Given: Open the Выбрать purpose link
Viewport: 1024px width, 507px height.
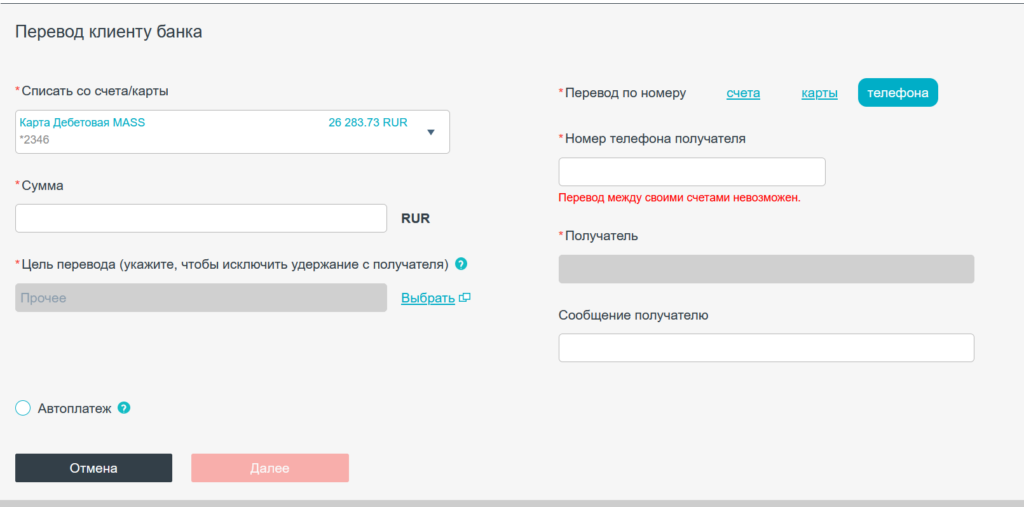Looking at the screenshot, I should 428,298.
